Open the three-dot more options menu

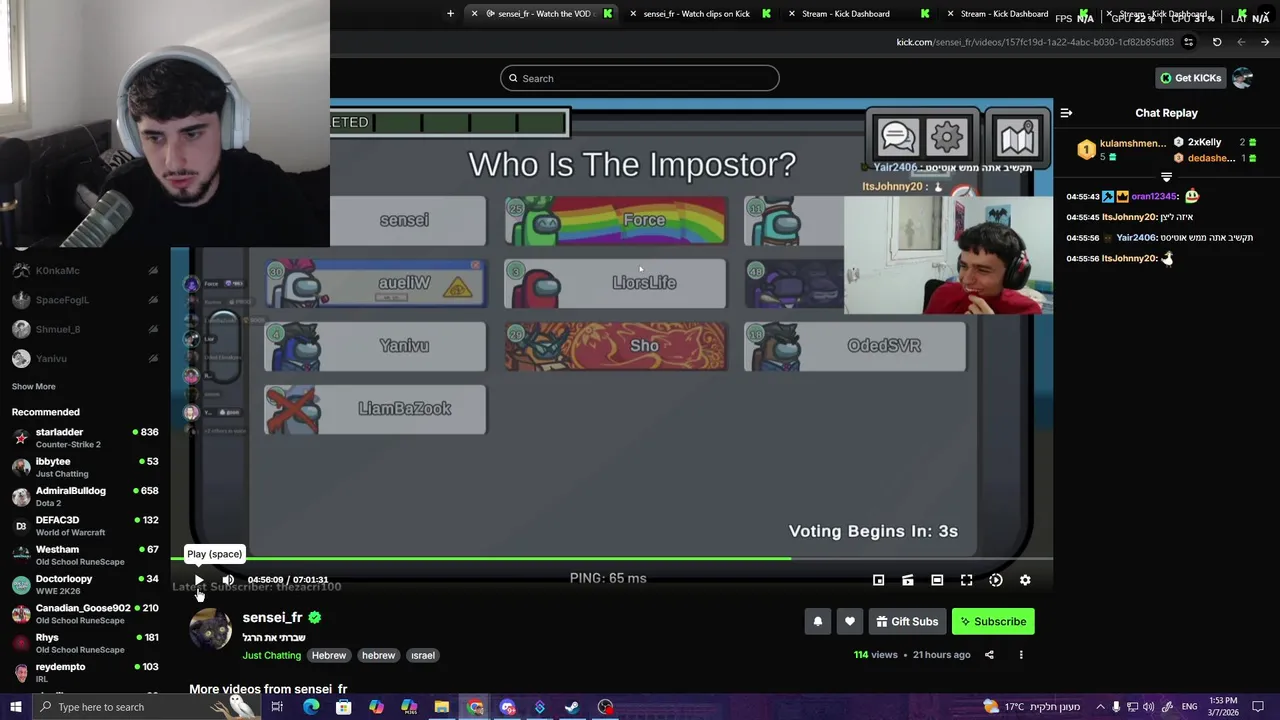click(x=1021, y=655)
